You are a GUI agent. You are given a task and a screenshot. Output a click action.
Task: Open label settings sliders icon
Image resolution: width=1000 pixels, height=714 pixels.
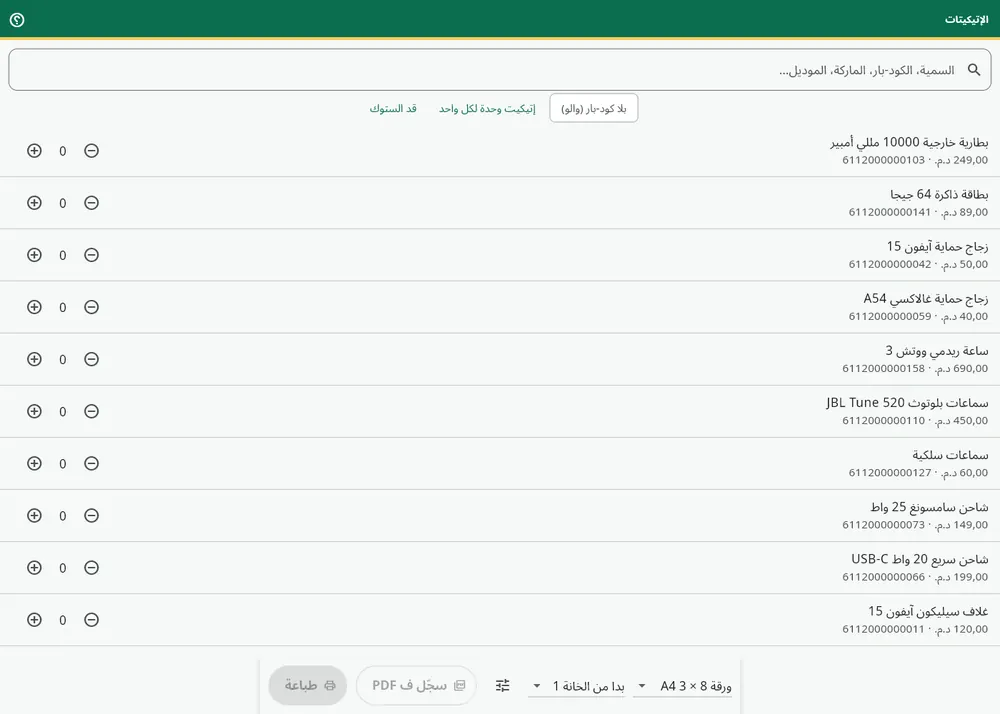[x=503, y=685]
